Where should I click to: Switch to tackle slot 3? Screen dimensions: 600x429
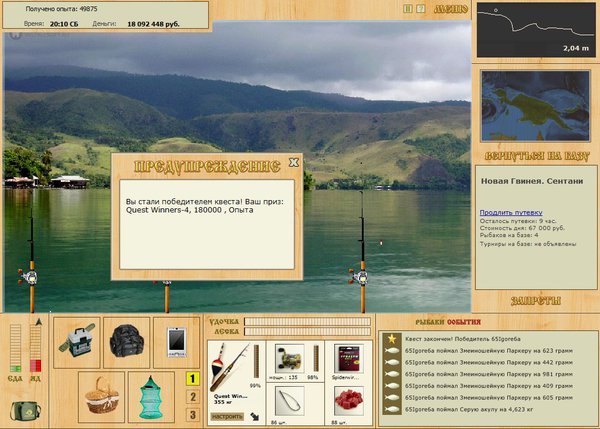pyautogui.click(x=193, y=414)
